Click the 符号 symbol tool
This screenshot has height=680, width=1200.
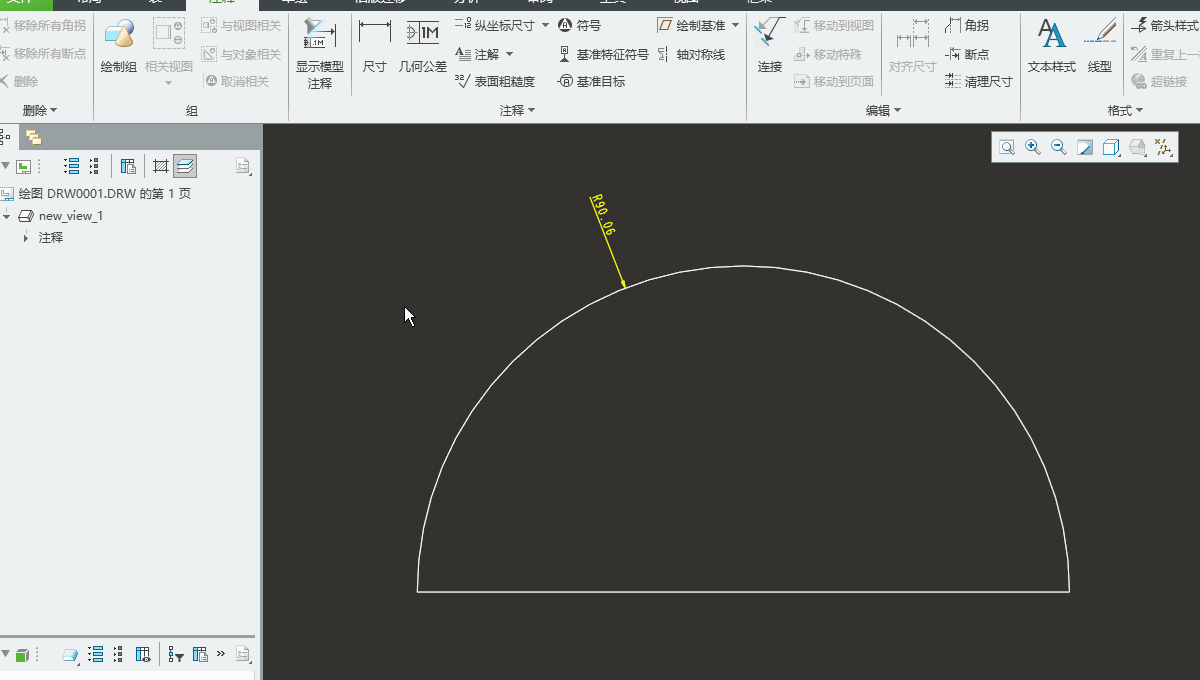(x=579, y=25)
